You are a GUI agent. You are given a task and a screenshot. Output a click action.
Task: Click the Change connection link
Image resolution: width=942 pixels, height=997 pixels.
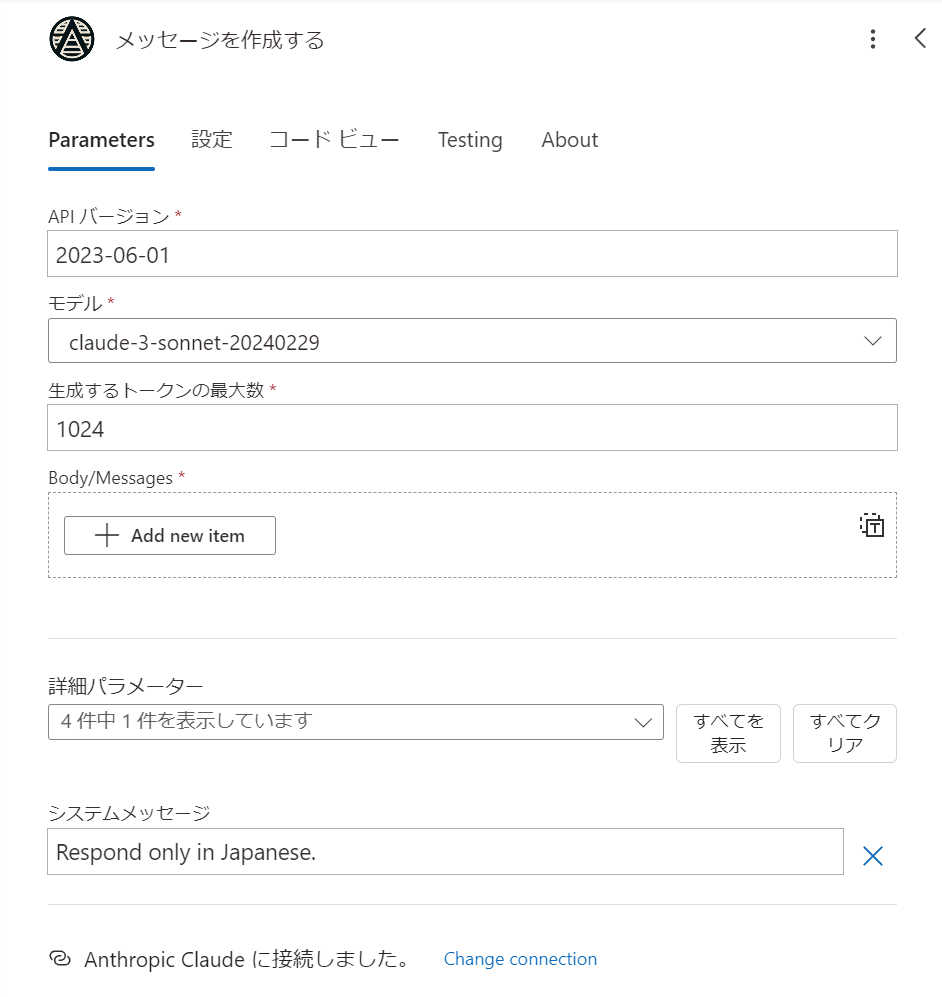tap(521, 959)
